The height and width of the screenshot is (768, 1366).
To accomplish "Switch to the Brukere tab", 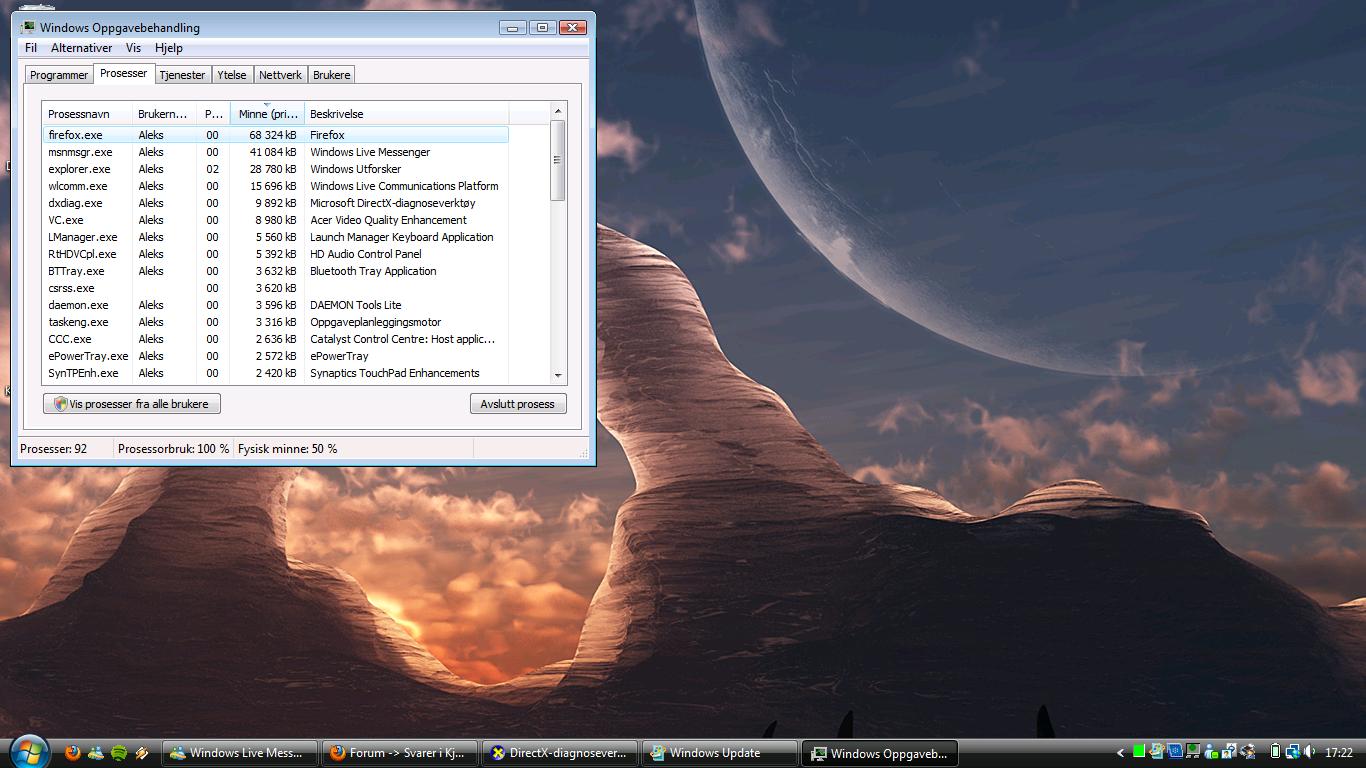I will 332,75.
